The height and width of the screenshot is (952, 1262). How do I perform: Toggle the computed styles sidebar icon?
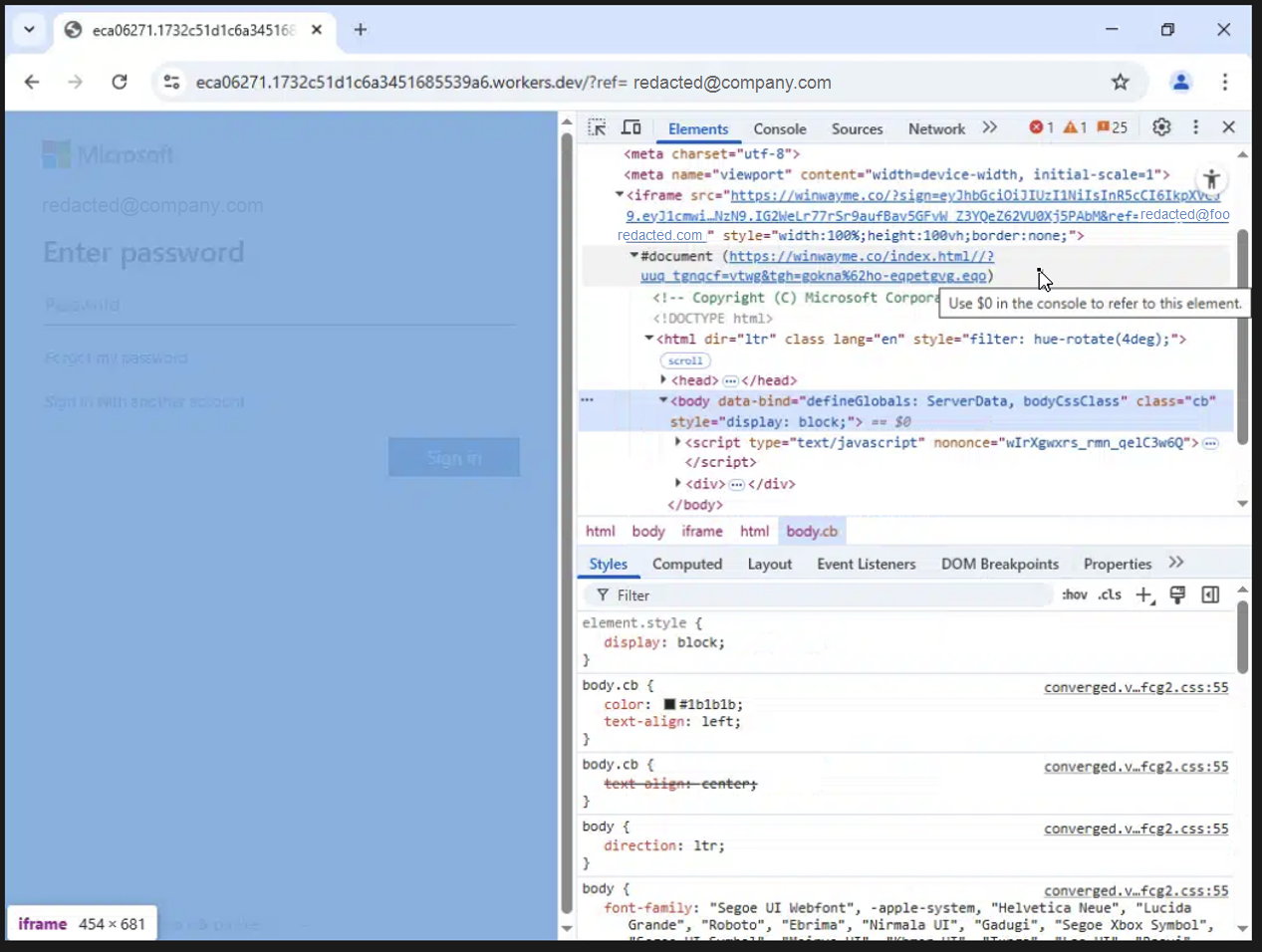pyautogui.click(x=1210, y=595)
